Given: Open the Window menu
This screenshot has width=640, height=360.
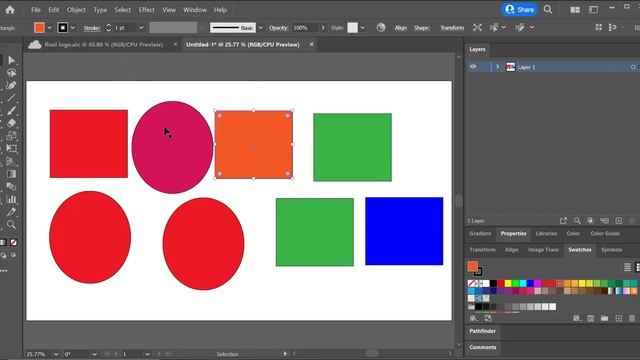Looking at the screenshot, I should click(195, 10).
